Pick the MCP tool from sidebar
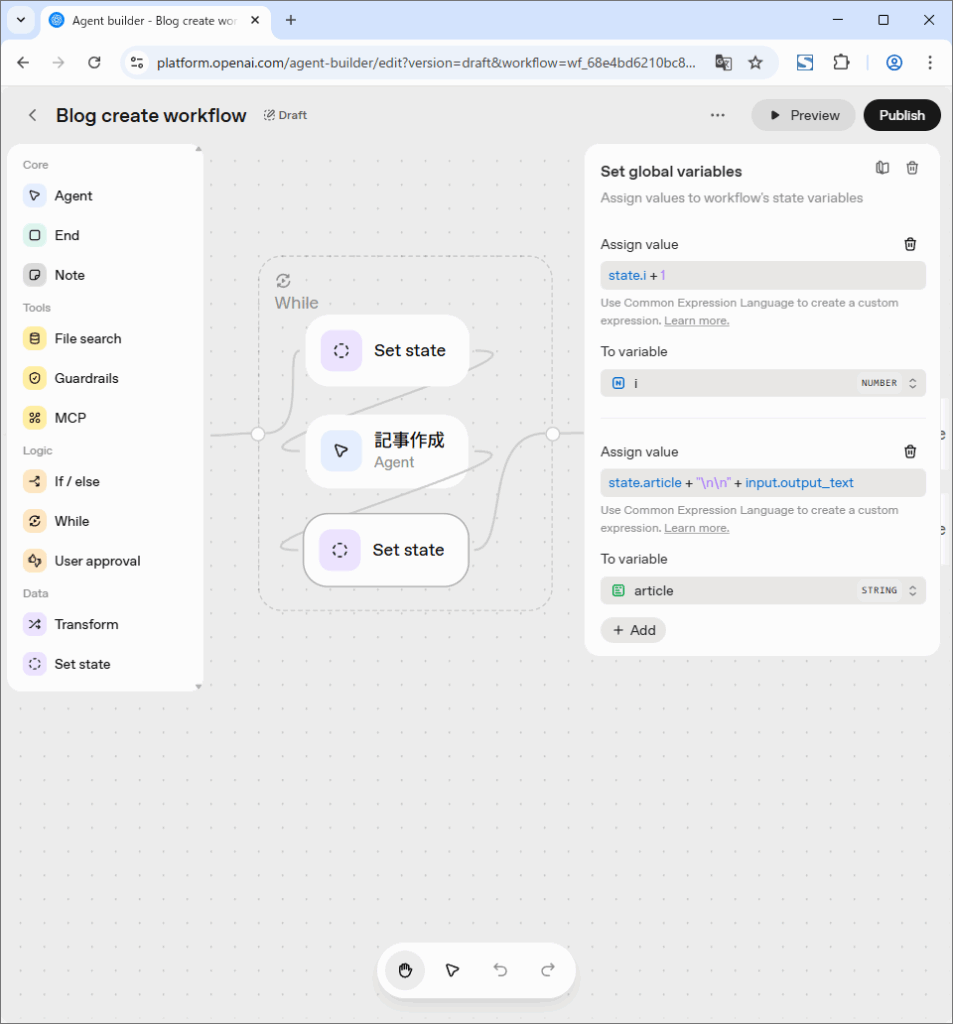Image resolution: width=953 pixels, height=1024 pixels. [70, 418]
